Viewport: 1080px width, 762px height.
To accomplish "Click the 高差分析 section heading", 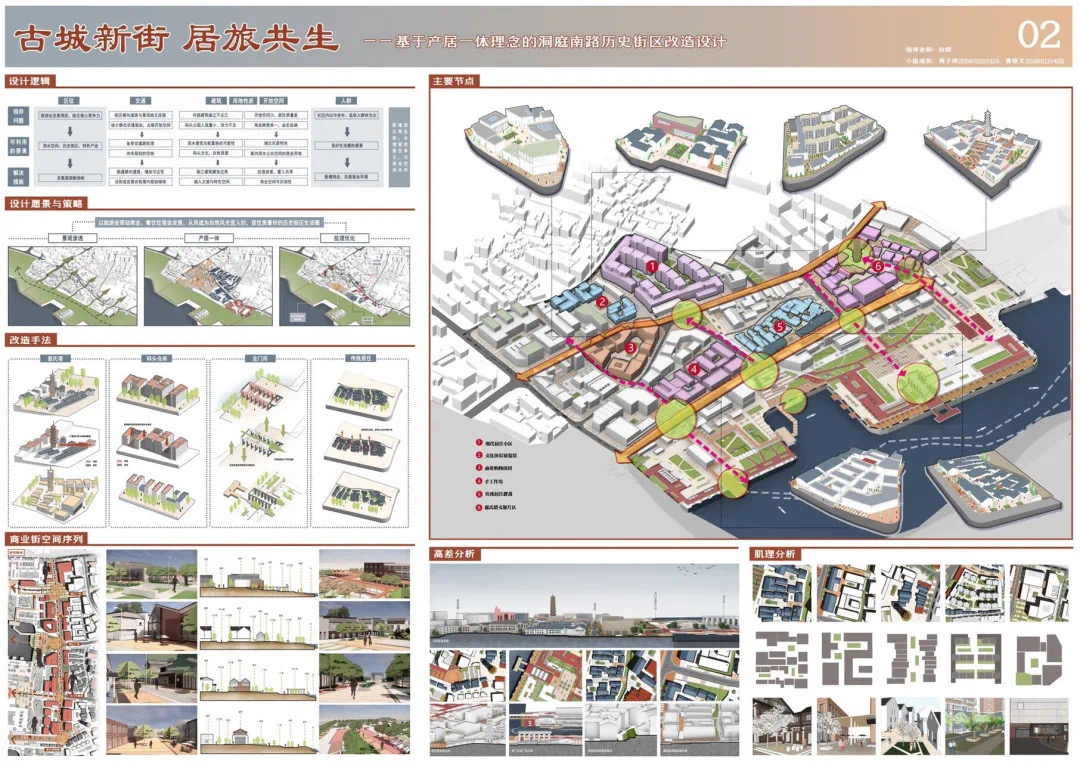I will 453,553.
